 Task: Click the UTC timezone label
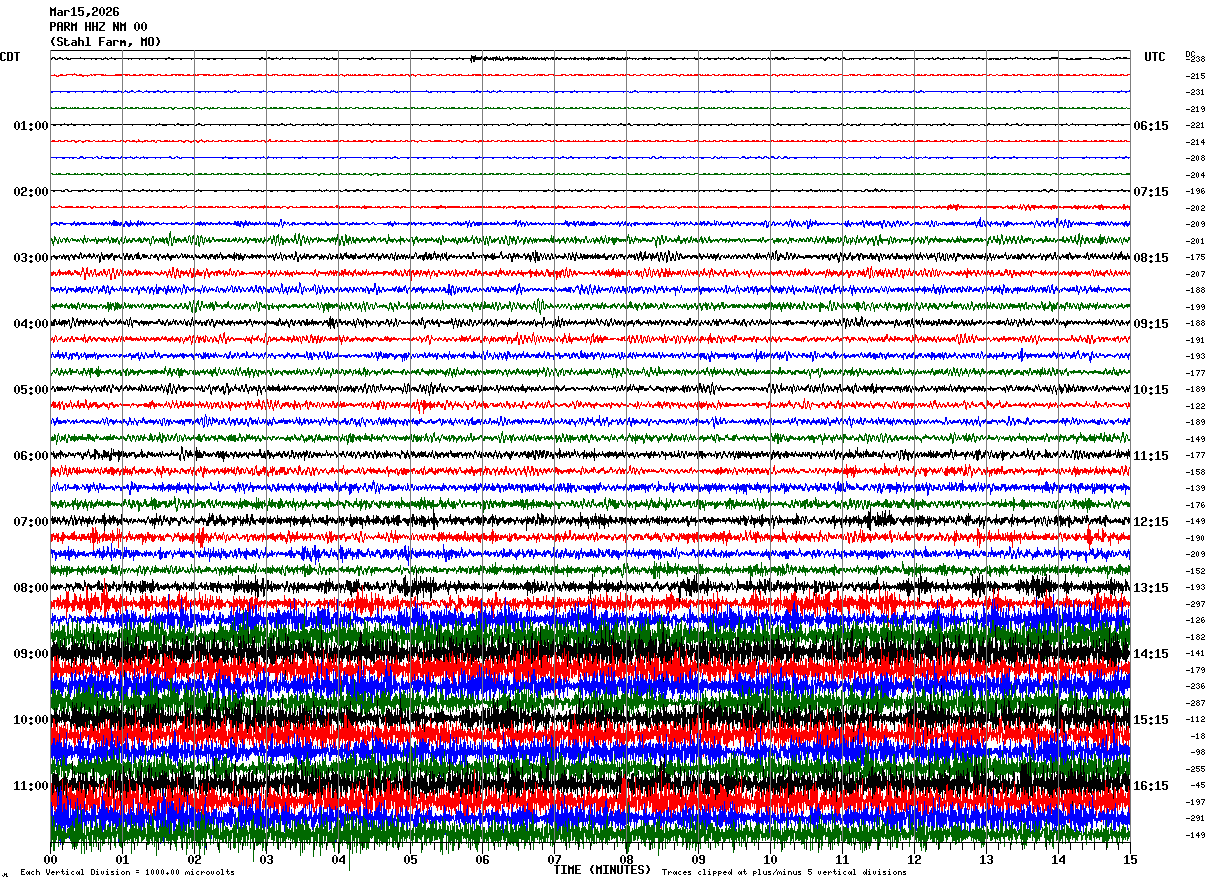tap(1155, 57)
